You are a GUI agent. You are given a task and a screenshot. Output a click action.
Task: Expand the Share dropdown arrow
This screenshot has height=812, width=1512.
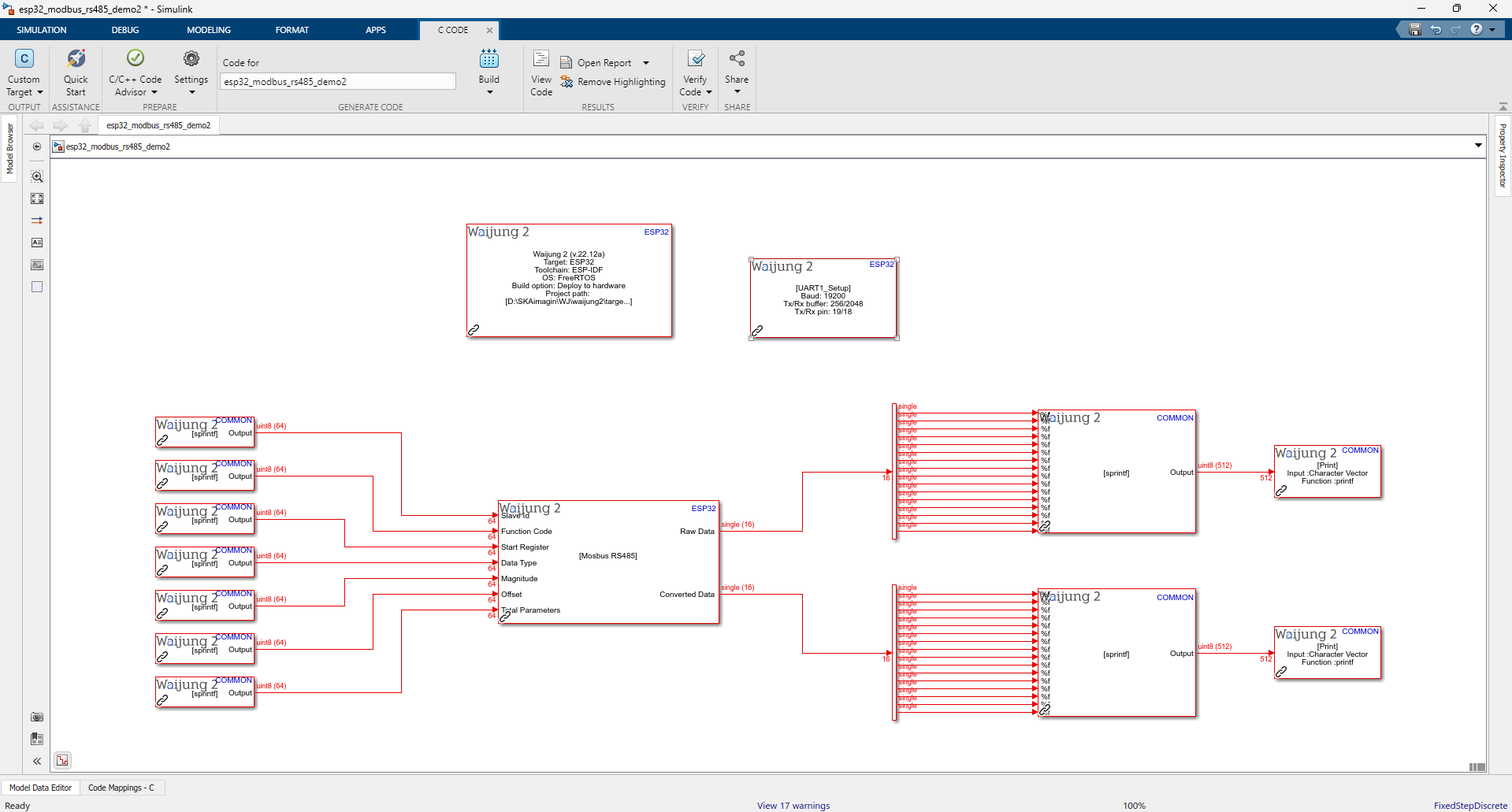coord(737,91)
